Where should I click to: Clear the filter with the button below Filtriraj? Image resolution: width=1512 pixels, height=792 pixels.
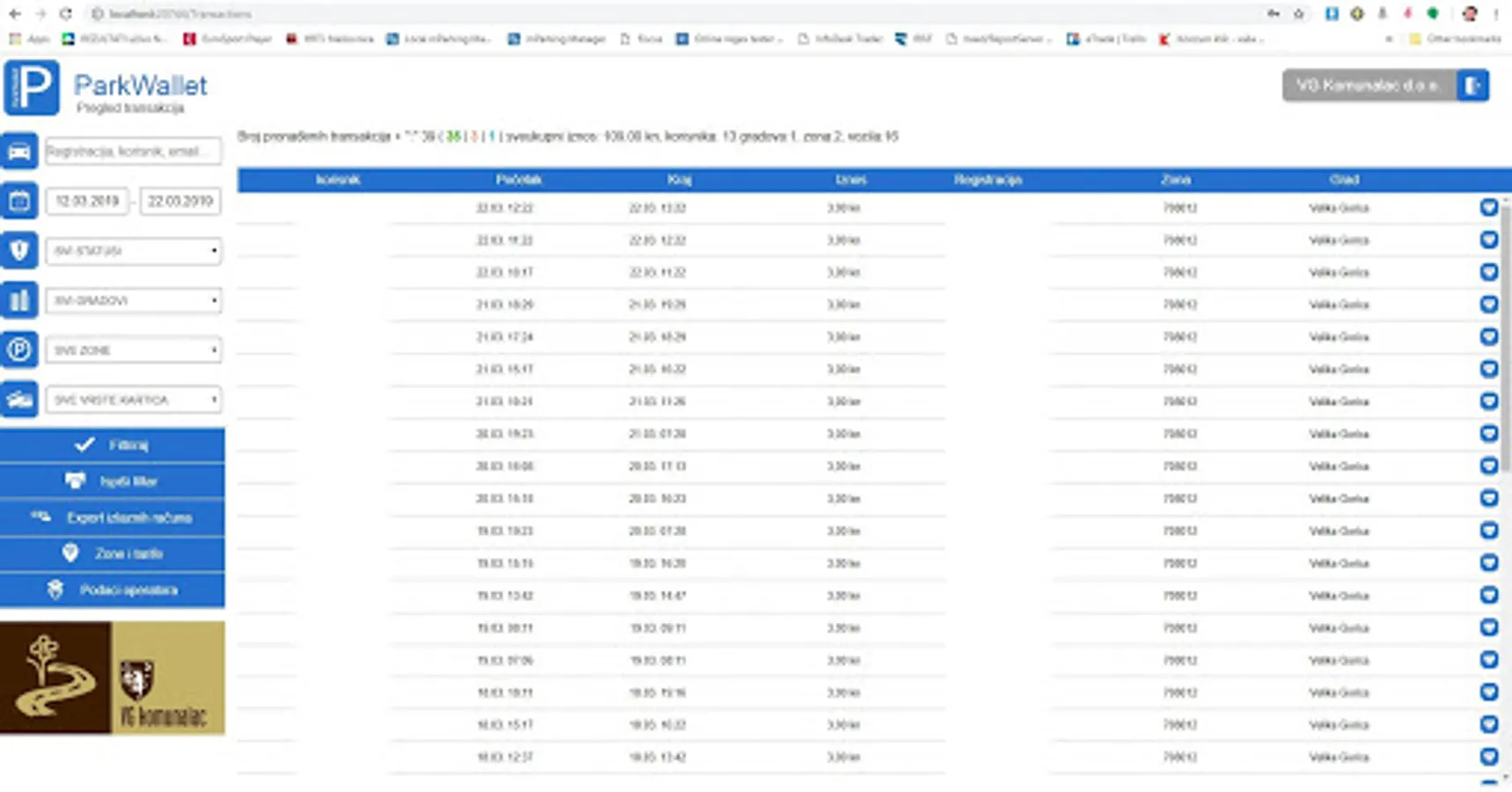(x=113, y=481)
